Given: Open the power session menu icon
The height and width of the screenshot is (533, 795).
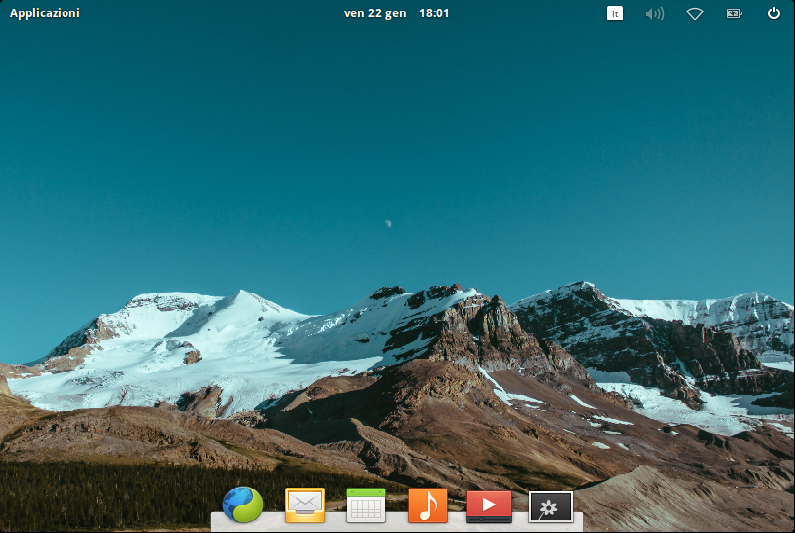Looking at the screenshot, I should [x=773, y=13].
